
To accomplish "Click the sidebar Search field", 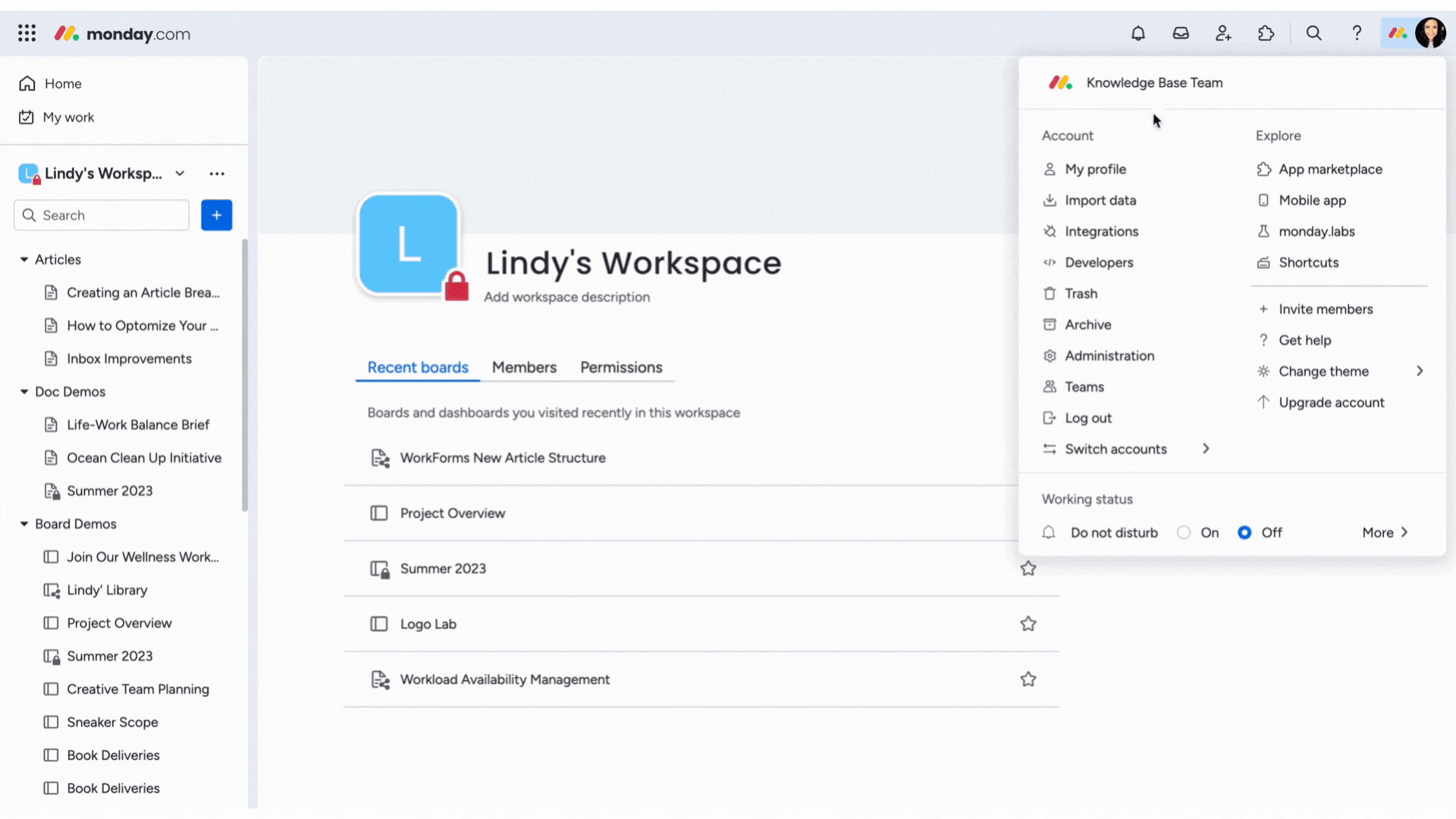I will [102, 215].
